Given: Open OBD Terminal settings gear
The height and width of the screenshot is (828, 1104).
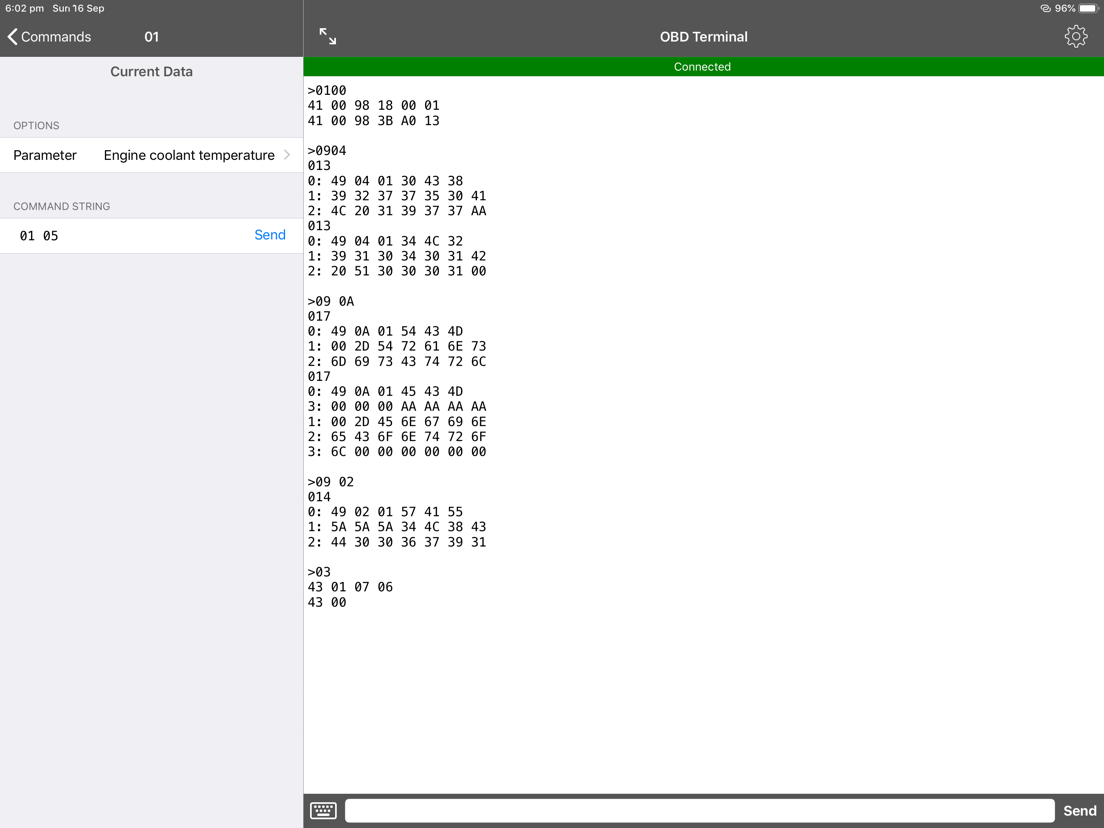Looking at the screenshot, I should click(x=1075, y=37).
